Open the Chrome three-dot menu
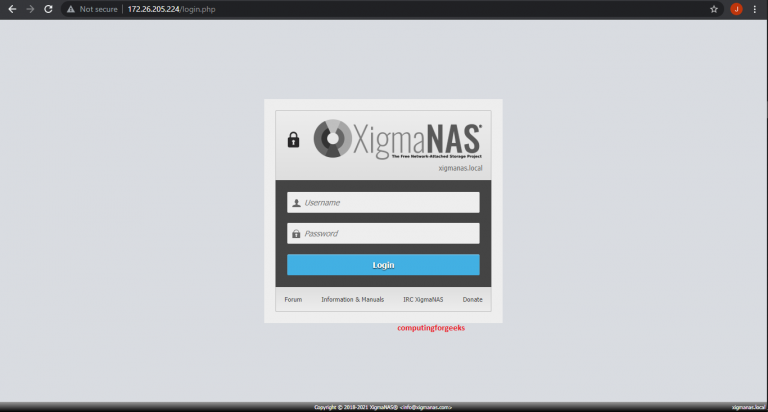 pos(755,9)
